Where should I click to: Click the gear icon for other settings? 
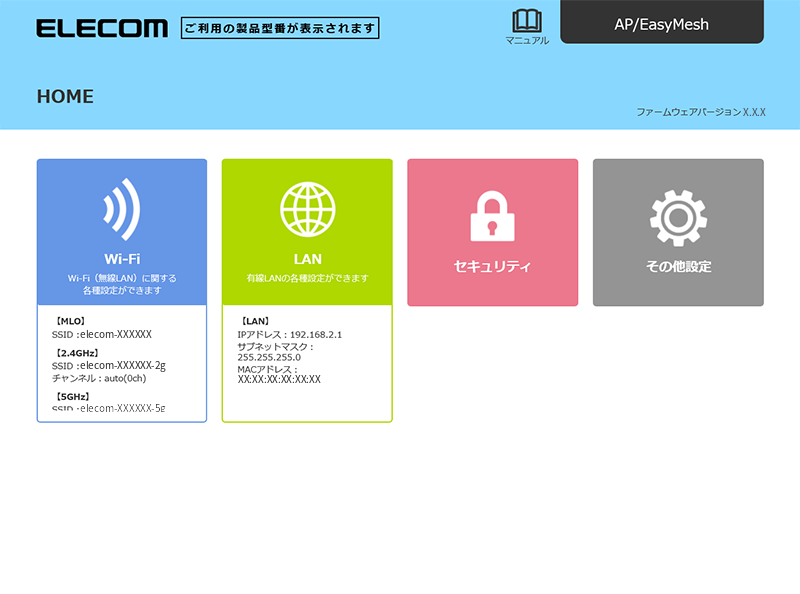click(678, 218)
